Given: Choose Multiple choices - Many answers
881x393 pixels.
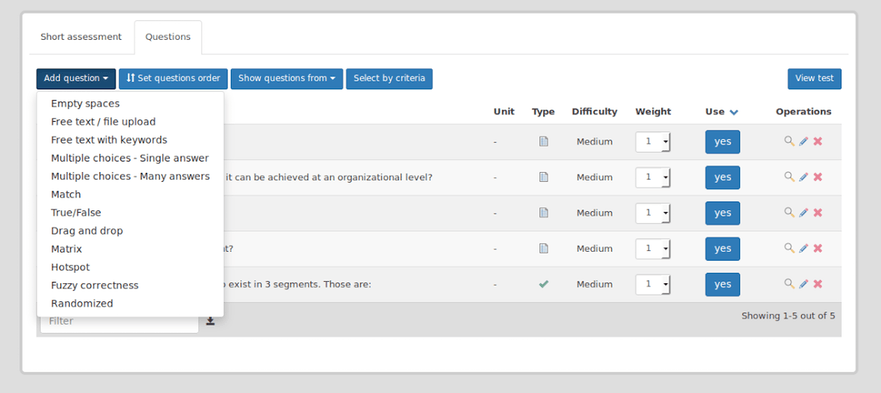Looking at the screenshot, I should point(130,176).
